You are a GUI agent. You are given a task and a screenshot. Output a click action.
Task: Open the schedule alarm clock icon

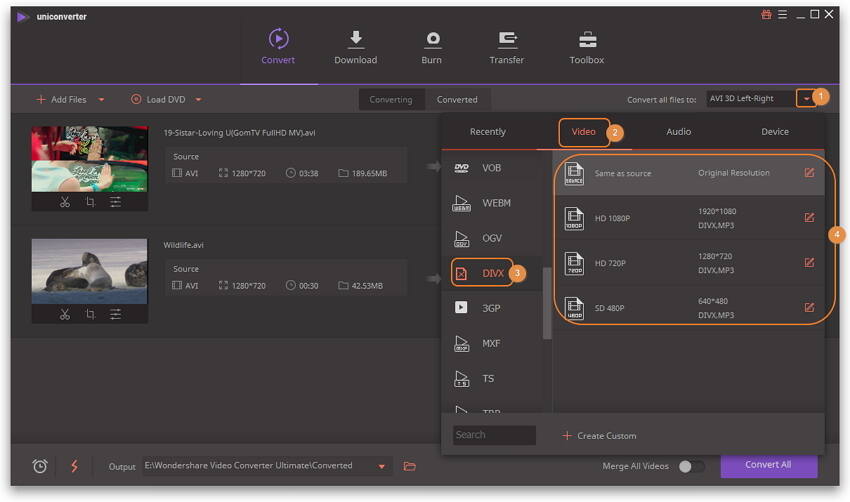(x=40, y=466)
